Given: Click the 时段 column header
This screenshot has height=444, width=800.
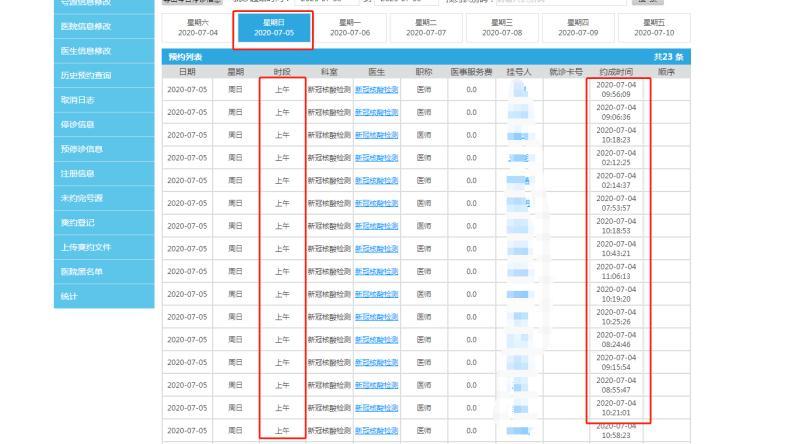Looking at the screenshot, I should 282,72.
